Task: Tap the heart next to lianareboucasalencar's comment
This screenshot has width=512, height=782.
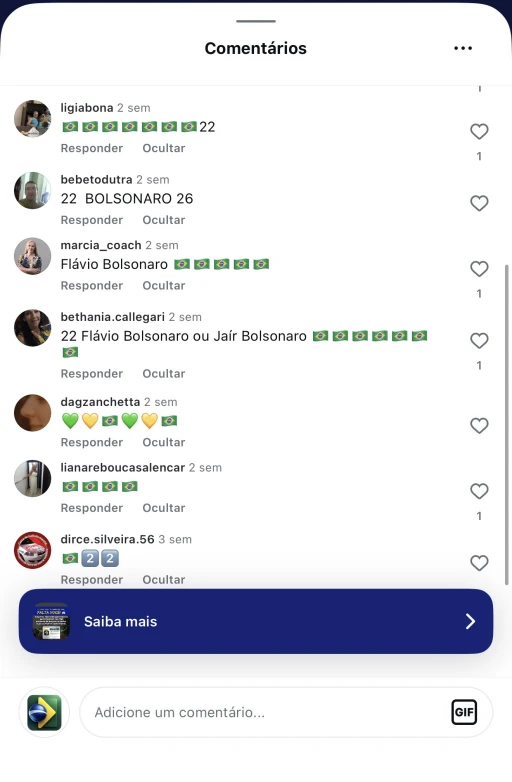Action: [479, 492]
